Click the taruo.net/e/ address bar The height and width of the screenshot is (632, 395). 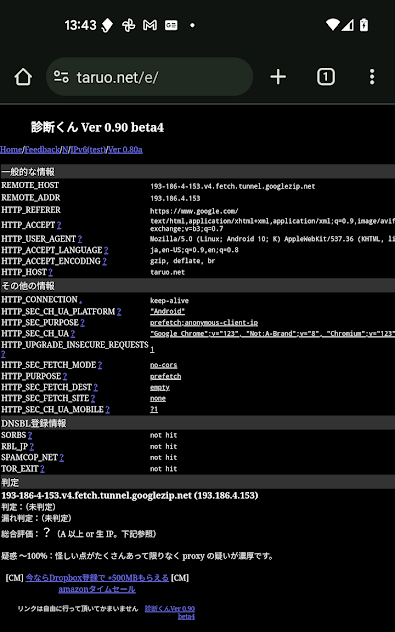tap(150, 77)
